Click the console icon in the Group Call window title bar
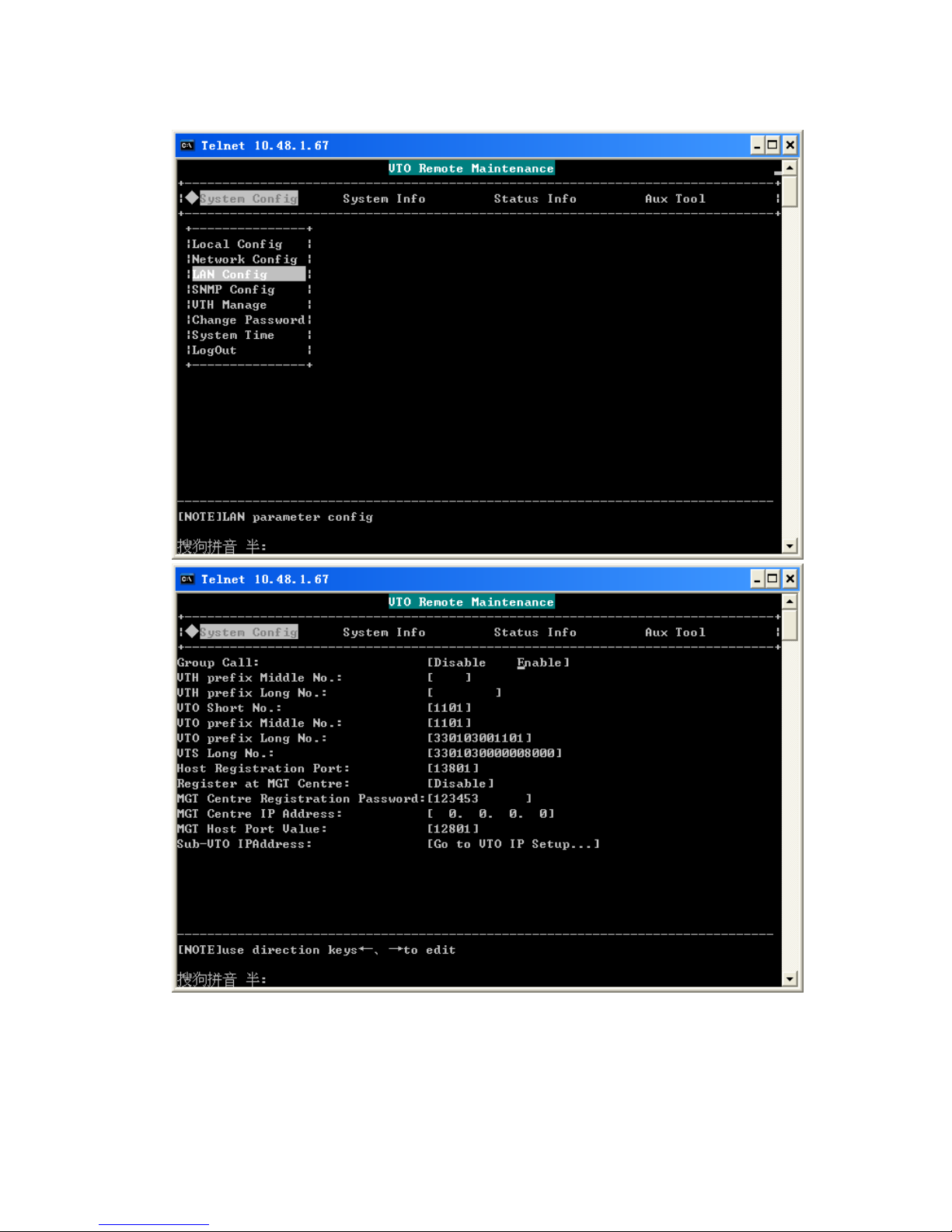The image size is (952, 1232). [187, 579]
